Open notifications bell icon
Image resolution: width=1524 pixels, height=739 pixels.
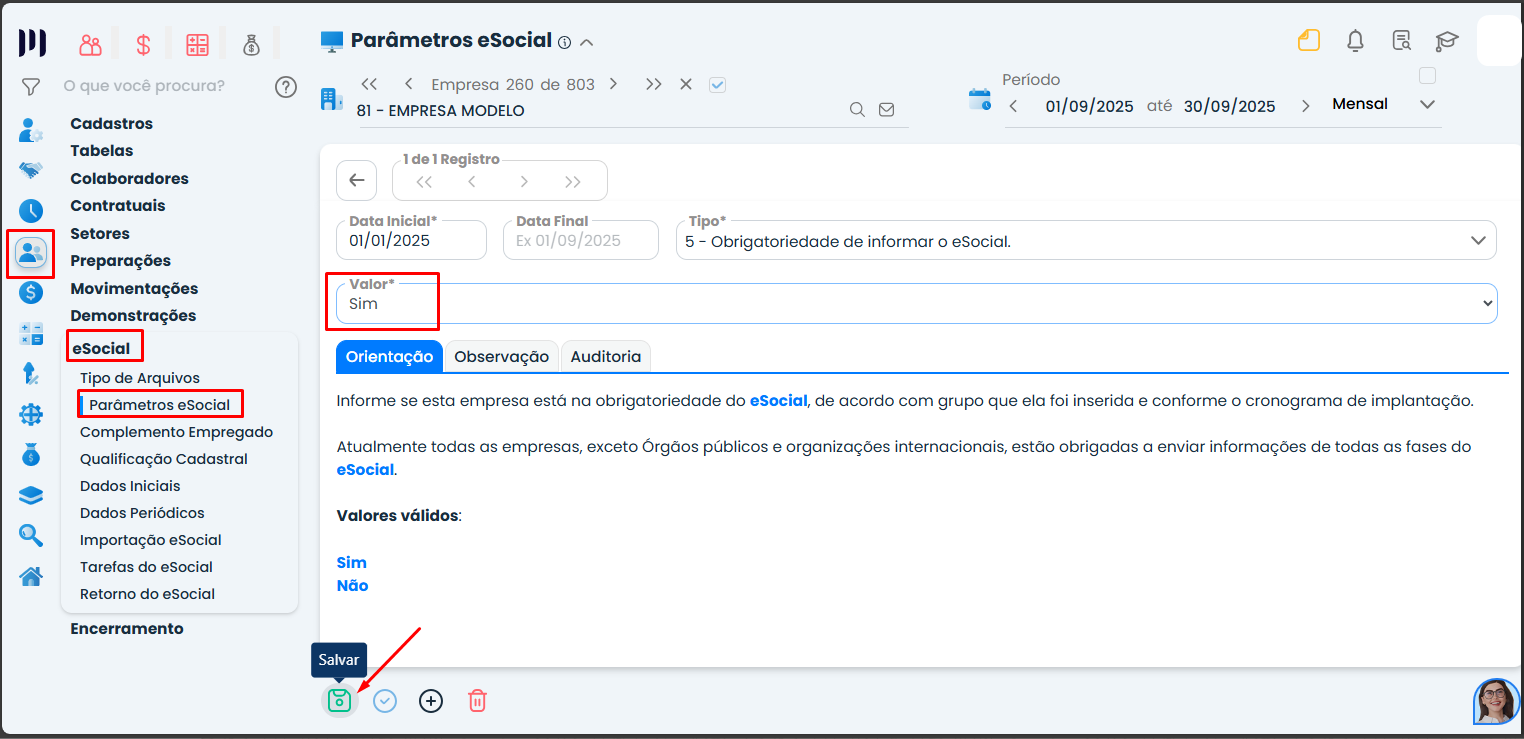tap(1355, 41)
